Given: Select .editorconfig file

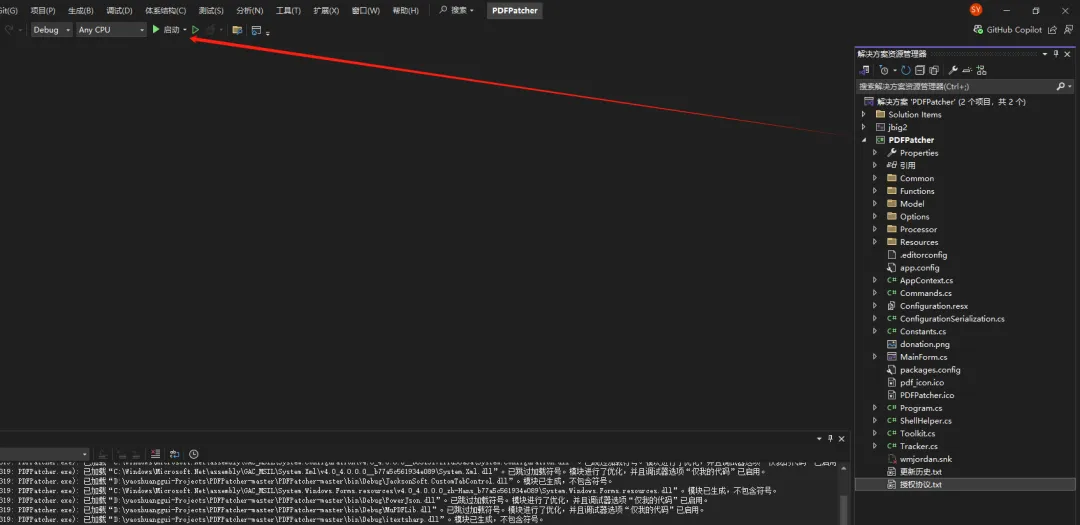Looking at the screenshot, I should coord(923,255).
